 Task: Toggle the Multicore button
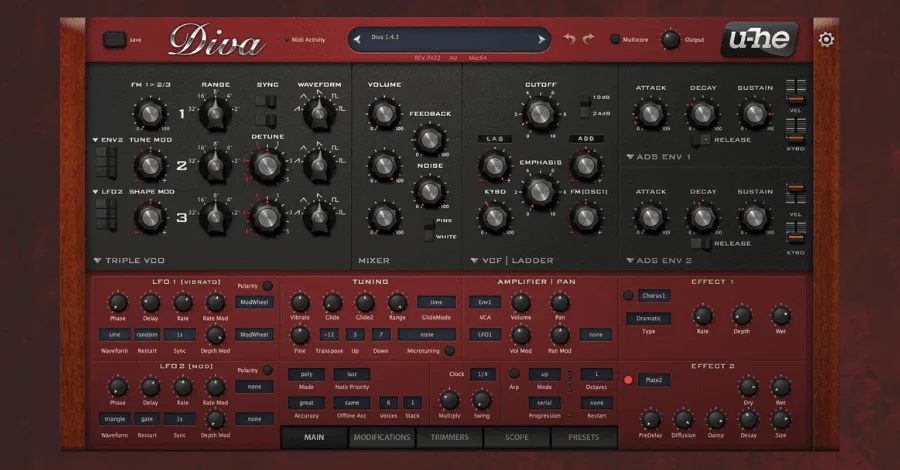tap(615, 39)
